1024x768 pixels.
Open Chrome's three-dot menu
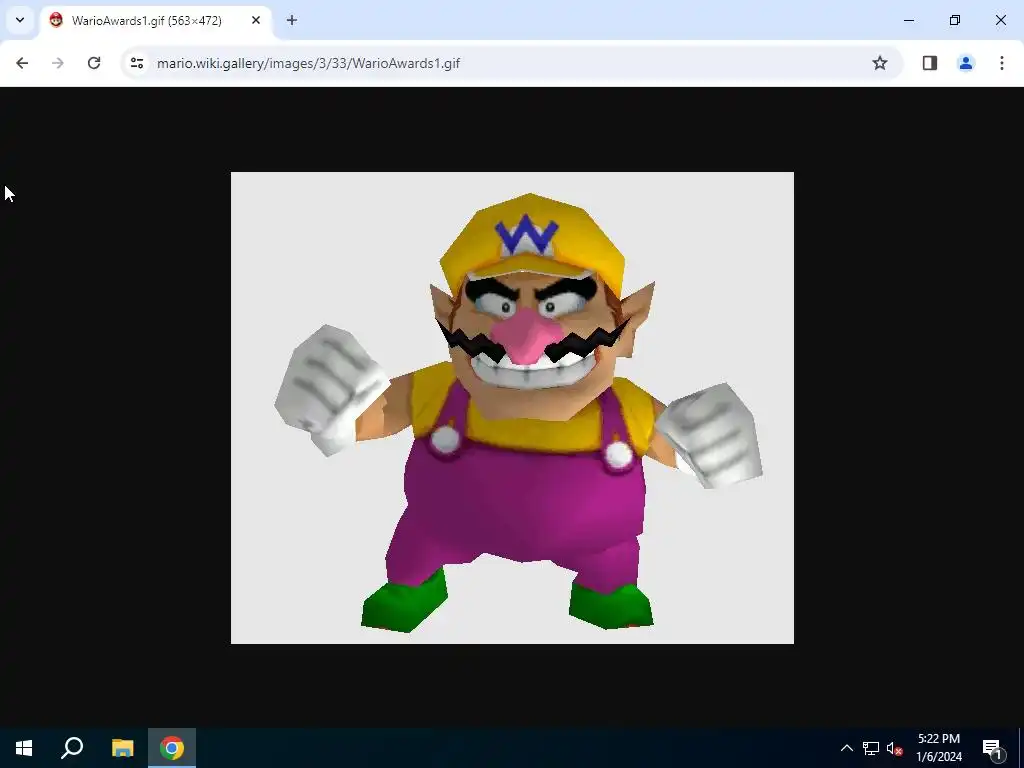[1002, 63]
